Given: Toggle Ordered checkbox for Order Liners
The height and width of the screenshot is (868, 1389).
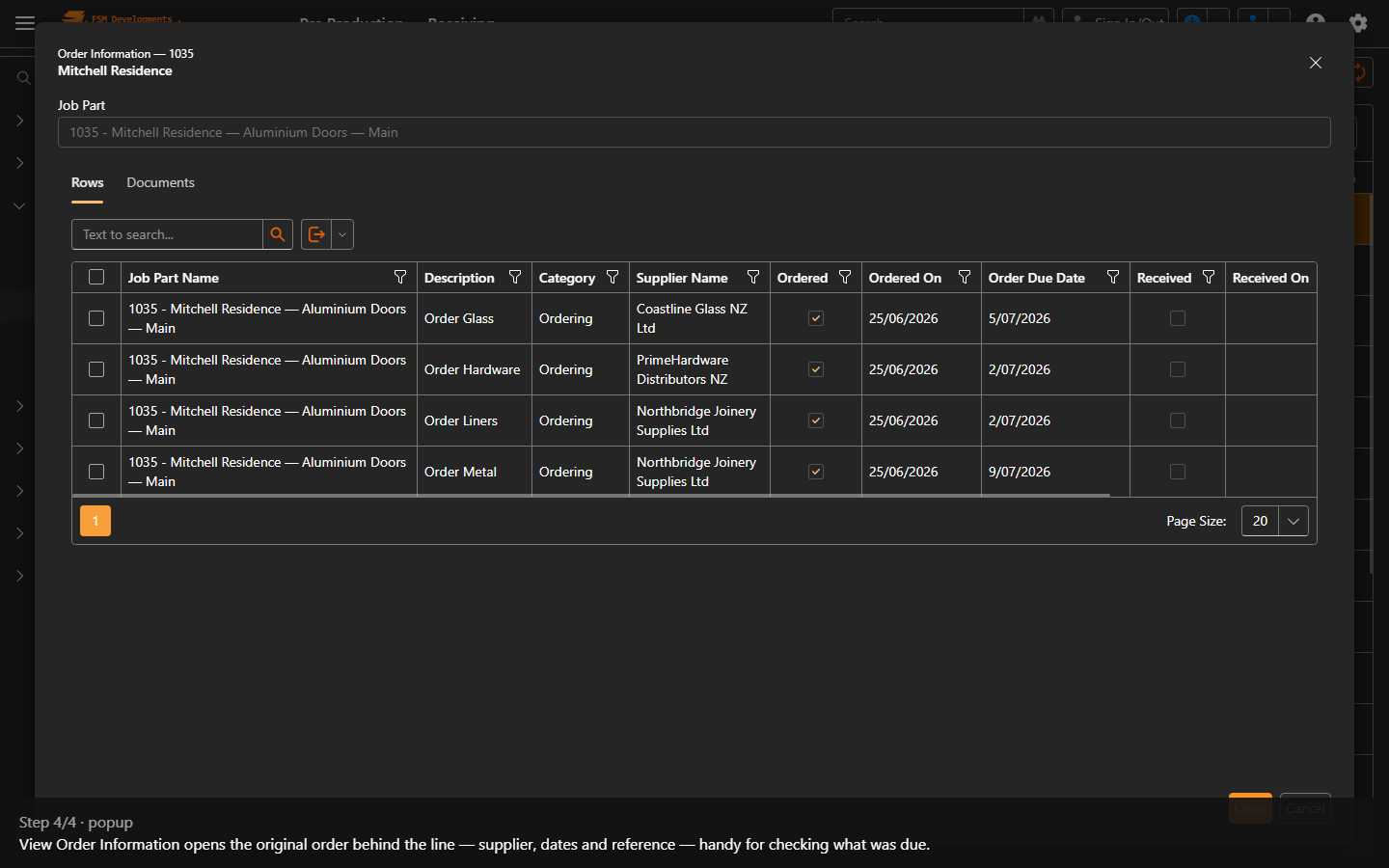Looking at the screenshot, I should tap(816, 420).
